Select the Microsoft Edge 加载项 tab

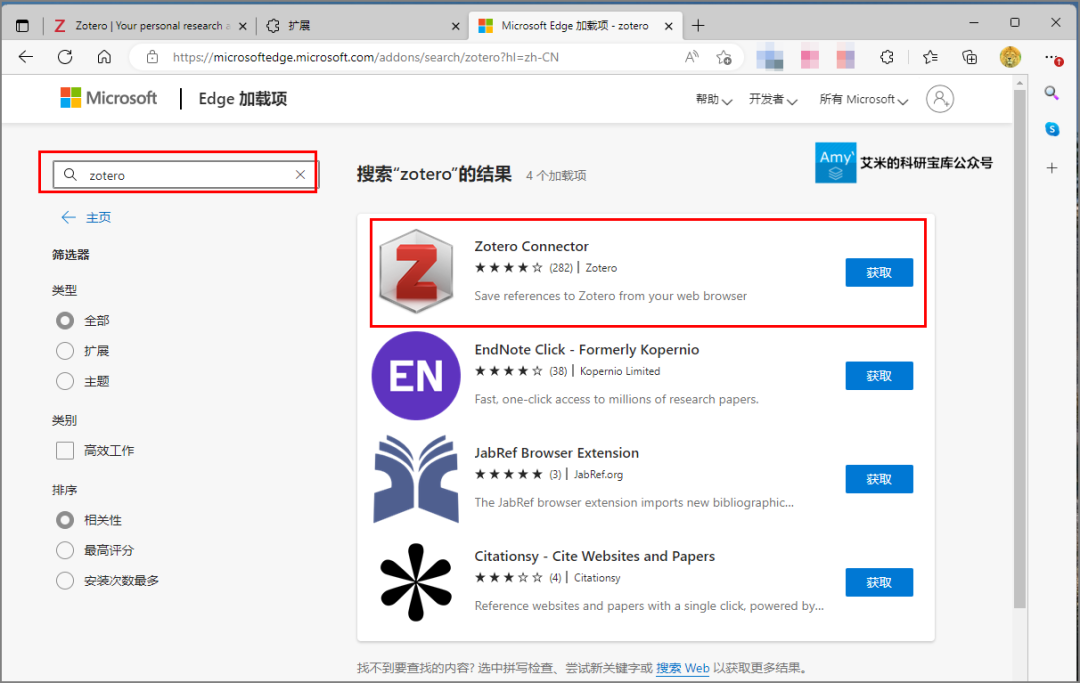pyautogui.click(x=574, y=25)
